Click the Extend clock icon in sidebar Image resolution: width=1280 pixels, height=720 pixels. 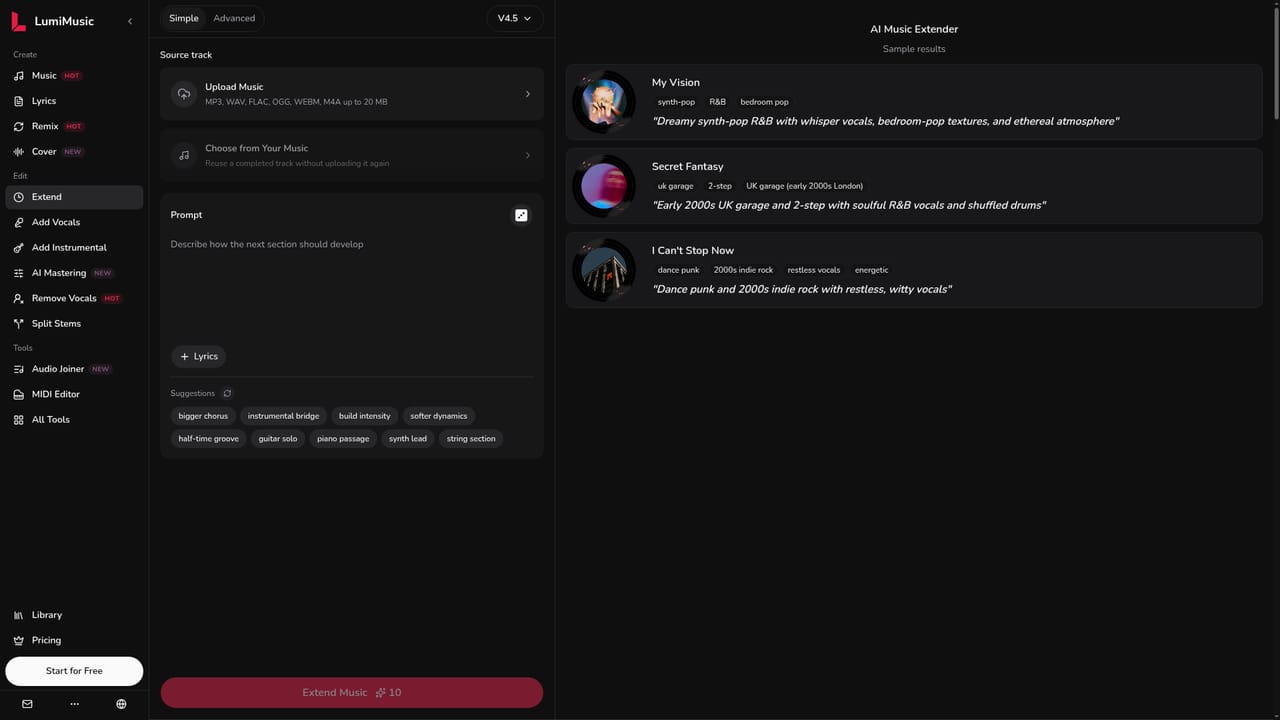click(19, 197)
